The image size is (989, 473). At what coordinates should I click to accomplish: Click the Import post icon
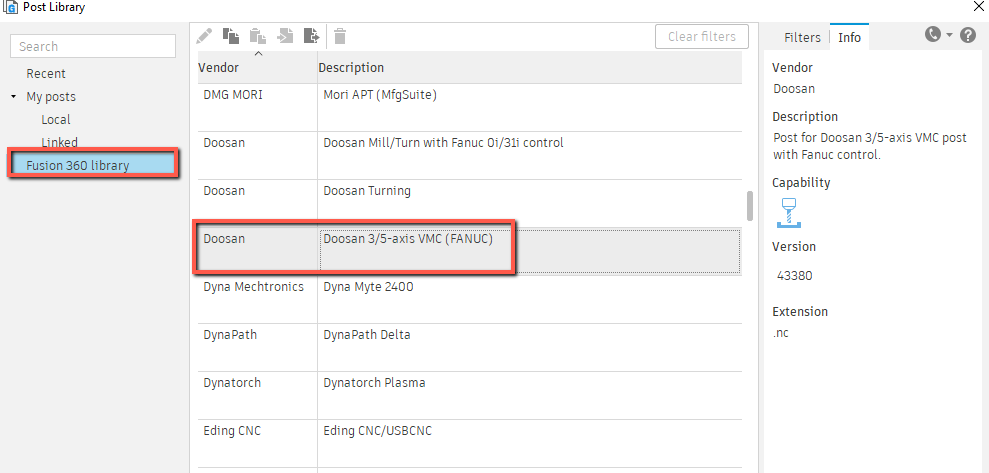tap(285, 36)
